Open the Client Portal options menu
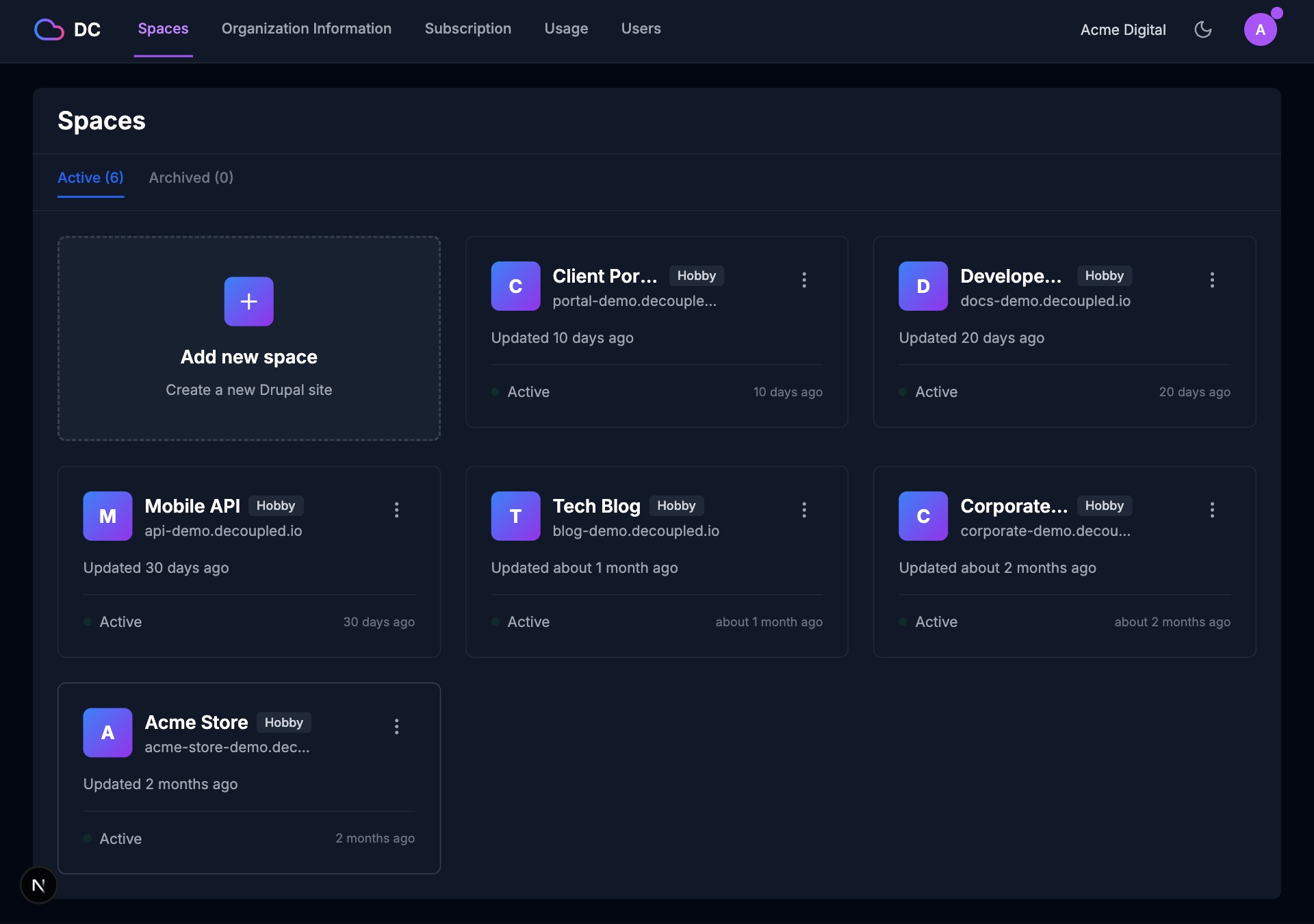Image resolution: width=1314 pixels, height=924 pixels. 804,279
